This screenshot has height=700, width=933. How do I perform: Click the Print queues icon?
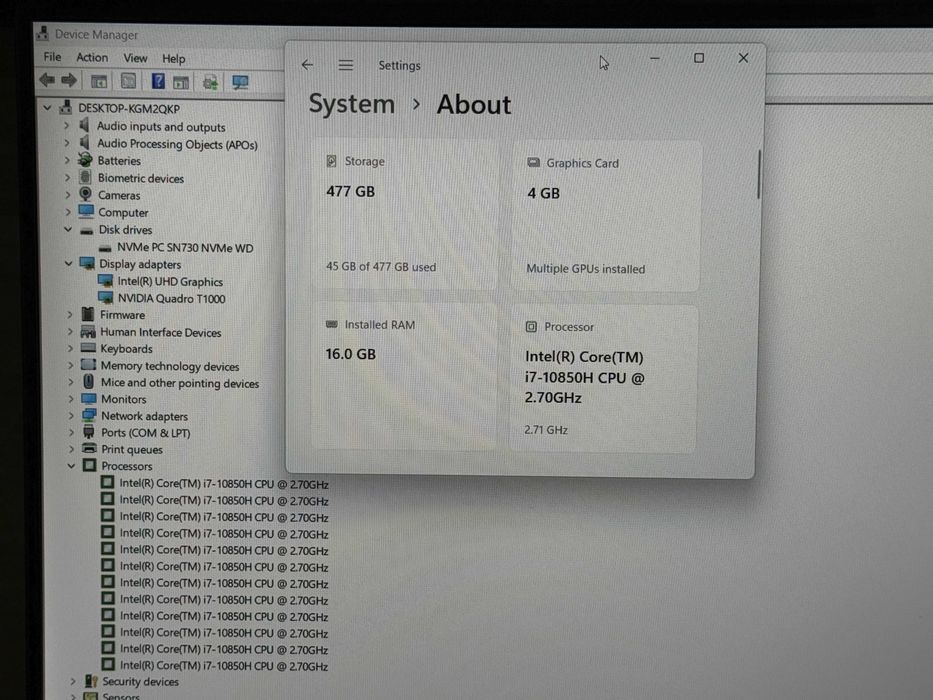[89, 448]
